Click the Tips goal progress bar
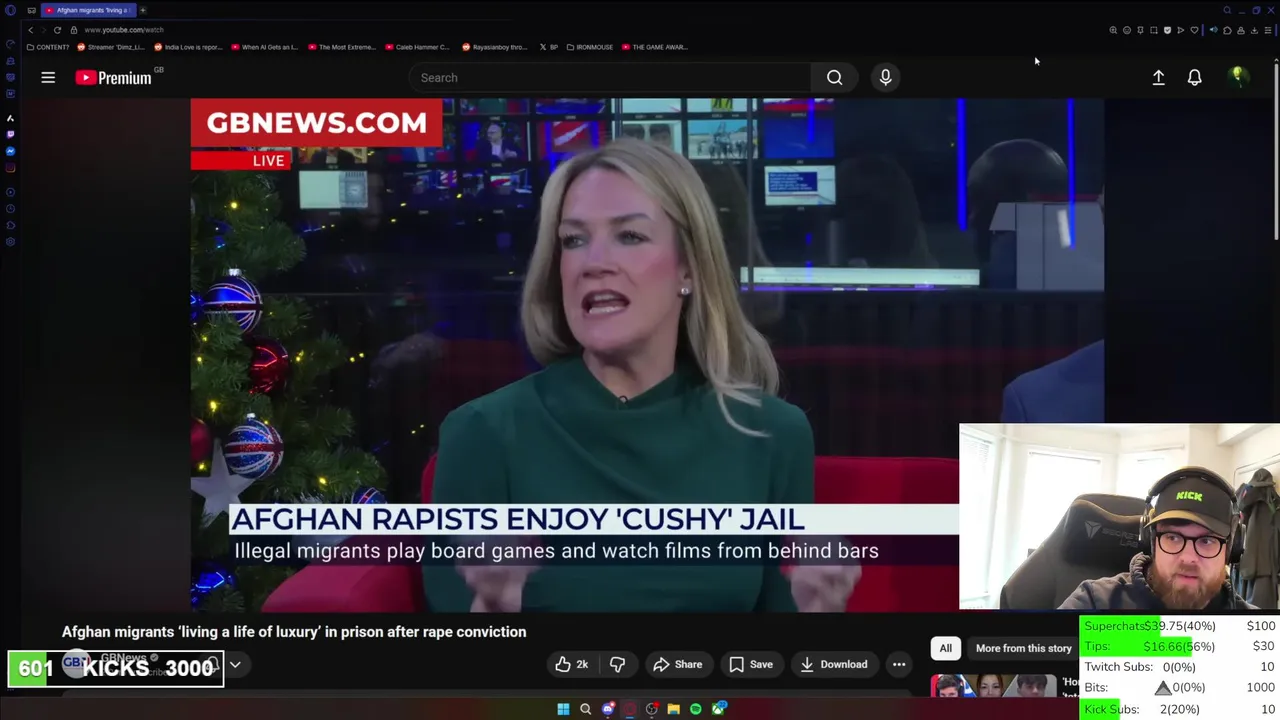The height and width of the screenshot is (720, 1280). point(1179,647)
